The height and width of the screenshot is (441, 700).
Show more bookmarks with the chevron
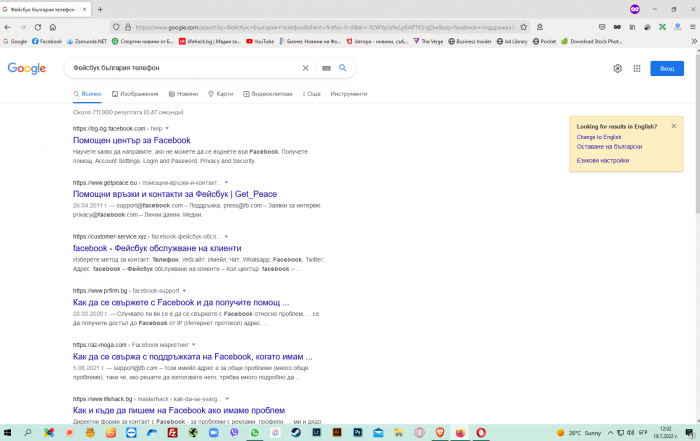click(x=694, y=41)
